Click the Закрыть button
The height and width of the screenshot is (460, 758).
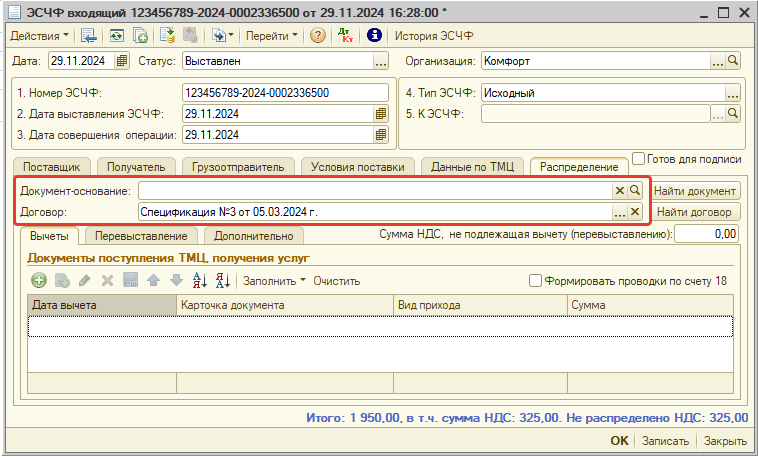[x=725, y=441]
